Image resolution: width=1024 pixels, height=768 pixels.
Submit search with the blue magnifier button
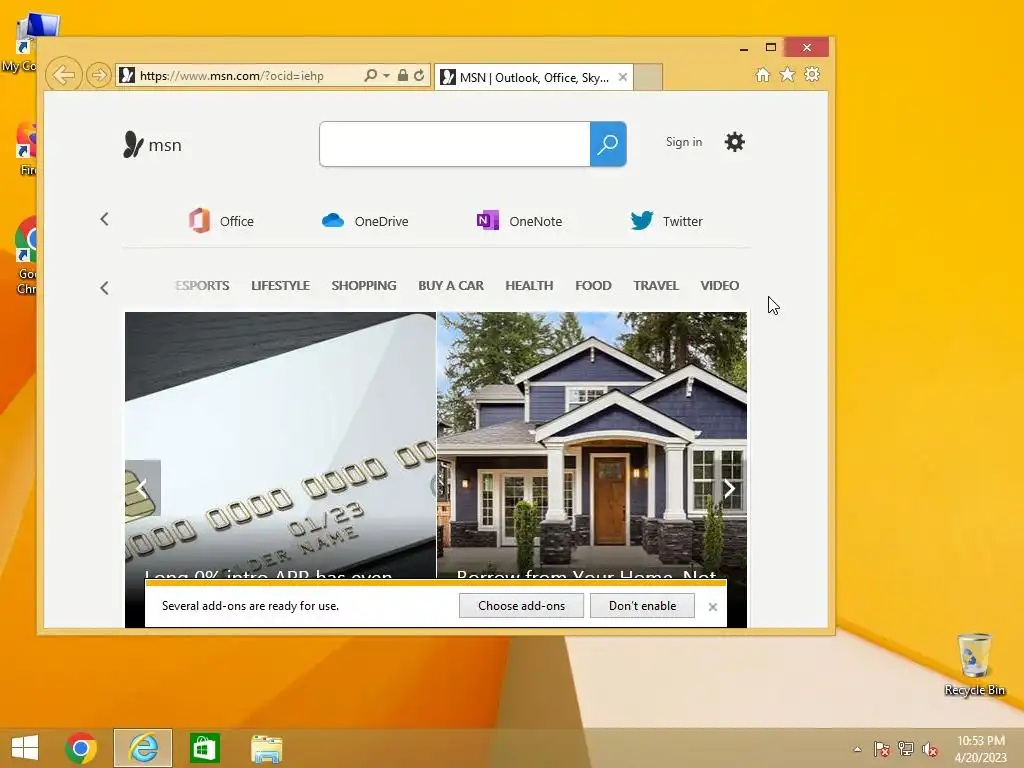[x=608, y=144]
